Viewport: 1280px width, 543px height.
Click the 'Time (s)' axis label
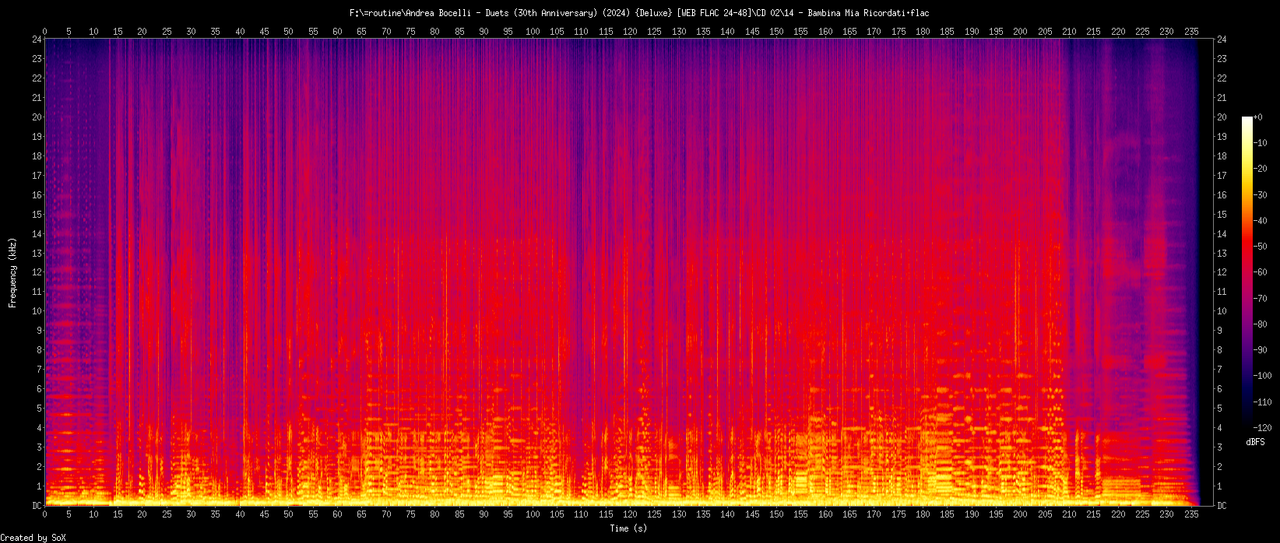coord(628,527)
